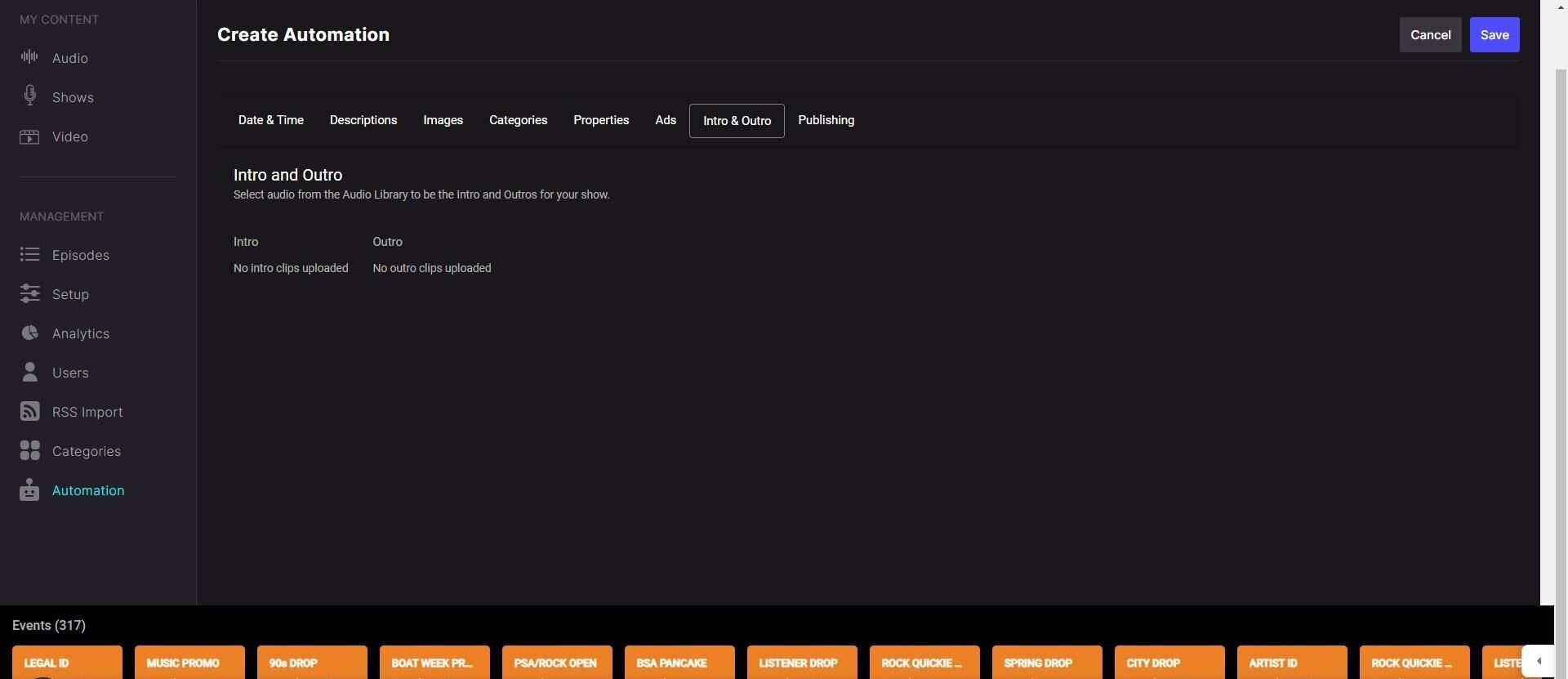Open the PSA/ROCK OPEN event card
Image resolution: width=1568 pixels, height=679 pixels.
557,663
